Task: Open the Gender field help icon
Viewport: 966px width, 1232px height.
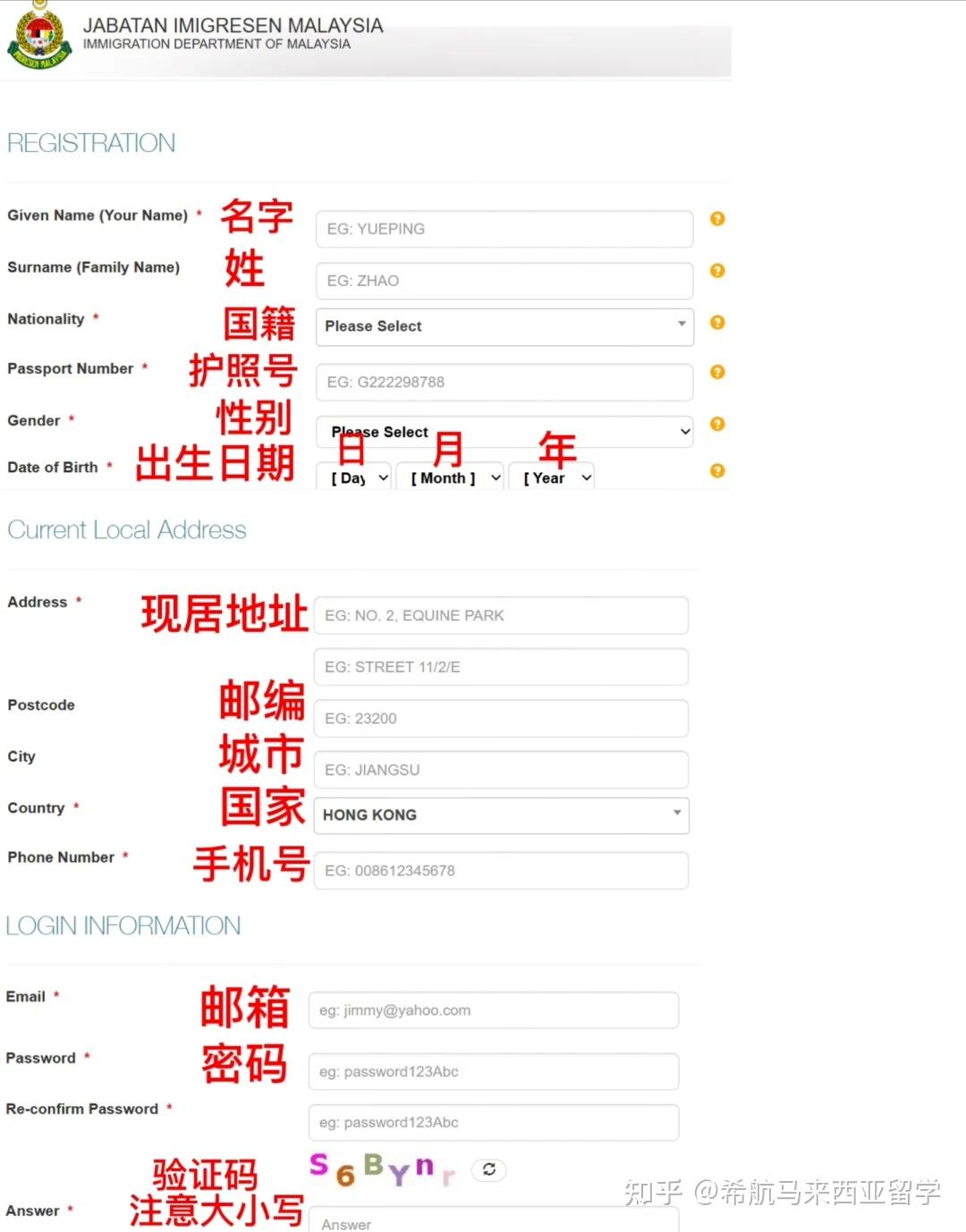Action: tap(716, 424)
